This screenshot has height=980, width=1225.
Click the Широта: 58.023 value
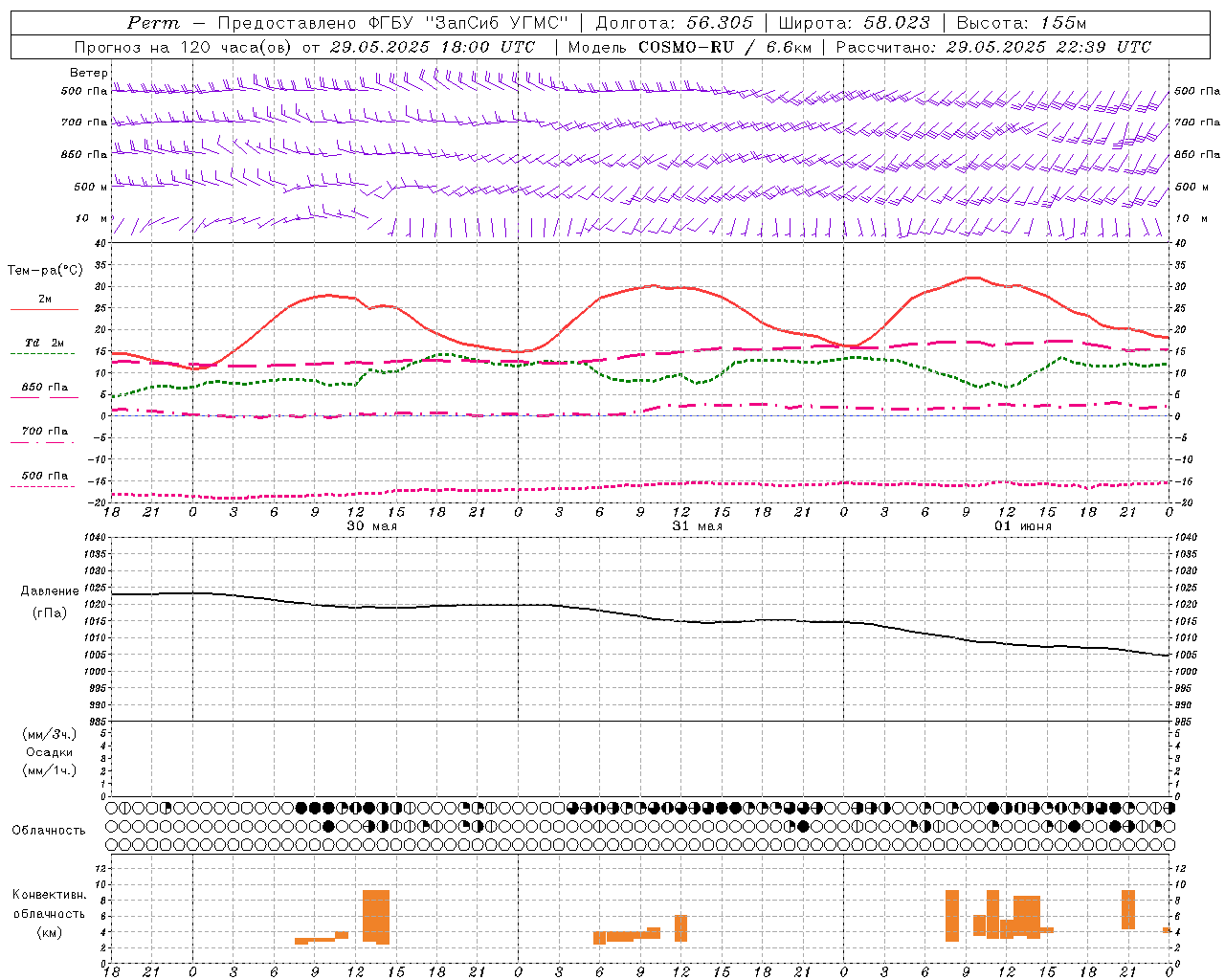(854, 23)
